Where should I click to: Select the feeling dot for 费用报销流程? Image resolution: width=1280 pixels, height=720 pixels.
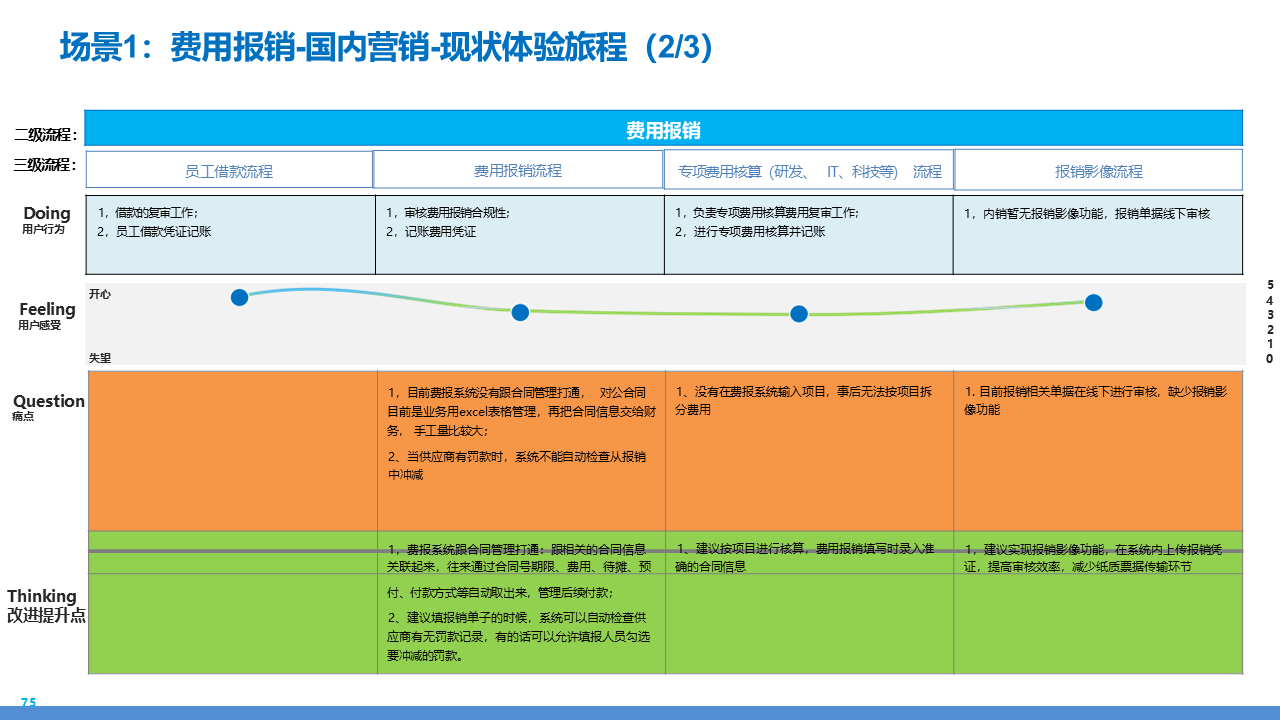520,312
